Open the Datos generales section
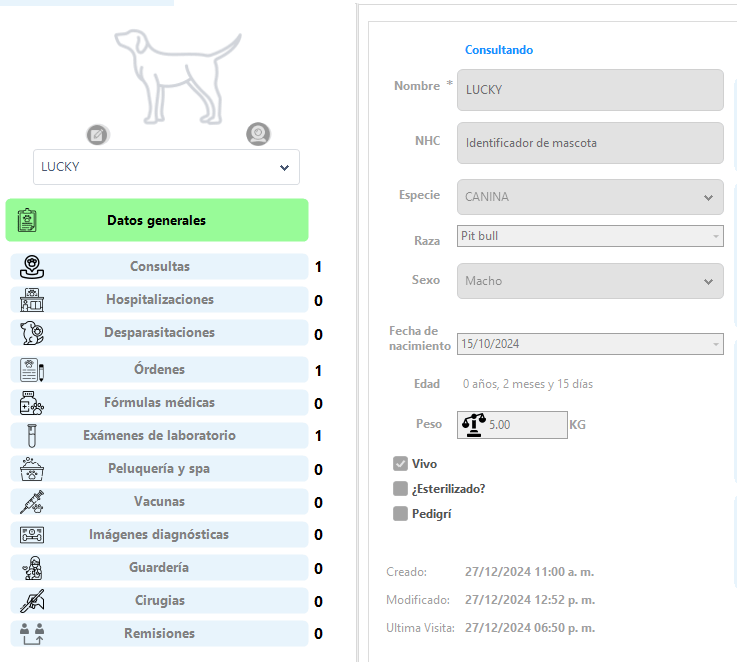This screenshot has height=662, width=737. tap(157, 220)
